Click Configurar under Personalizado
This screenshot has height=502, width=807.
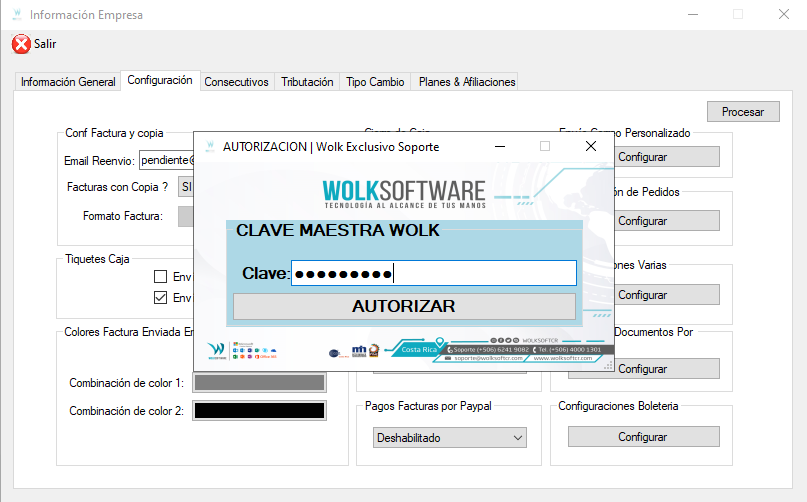tap(667, 157)
